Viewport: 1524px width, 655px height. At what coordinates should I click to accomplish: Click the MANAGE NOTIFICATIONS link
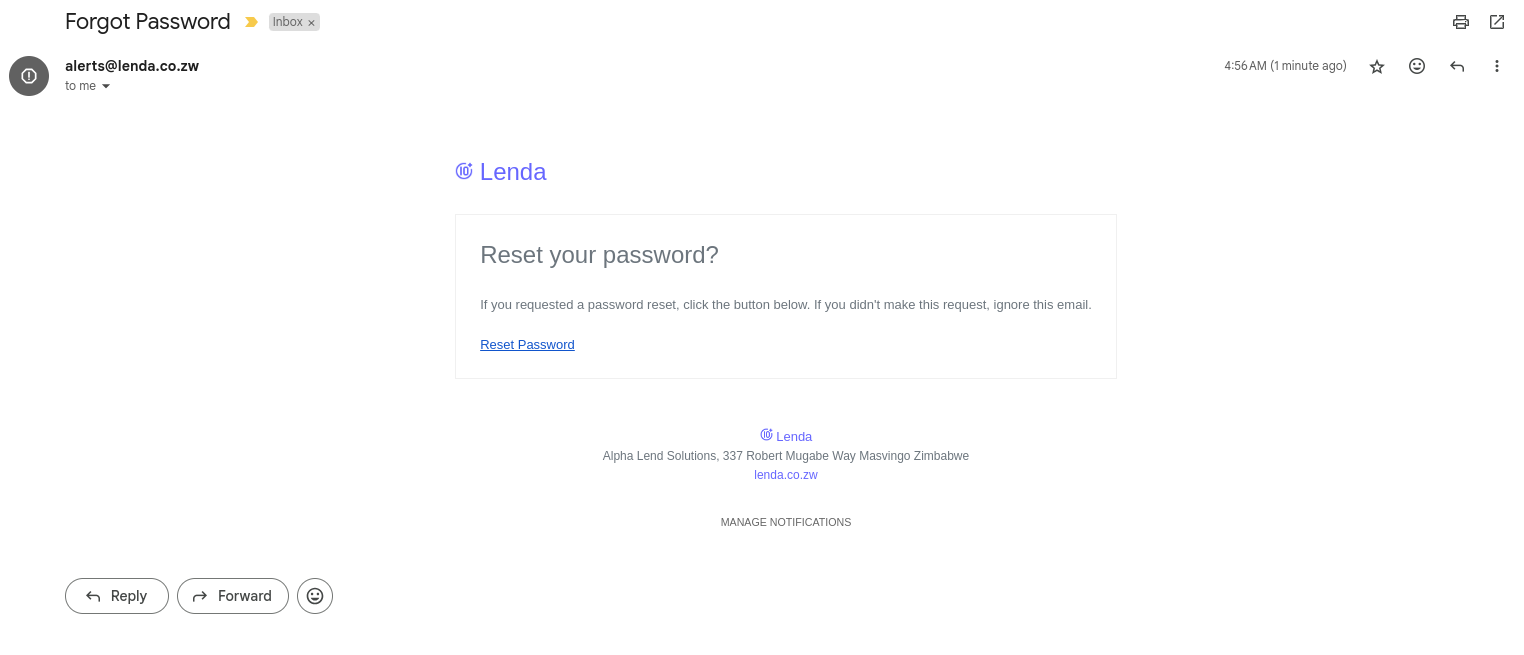click(785, 522)
